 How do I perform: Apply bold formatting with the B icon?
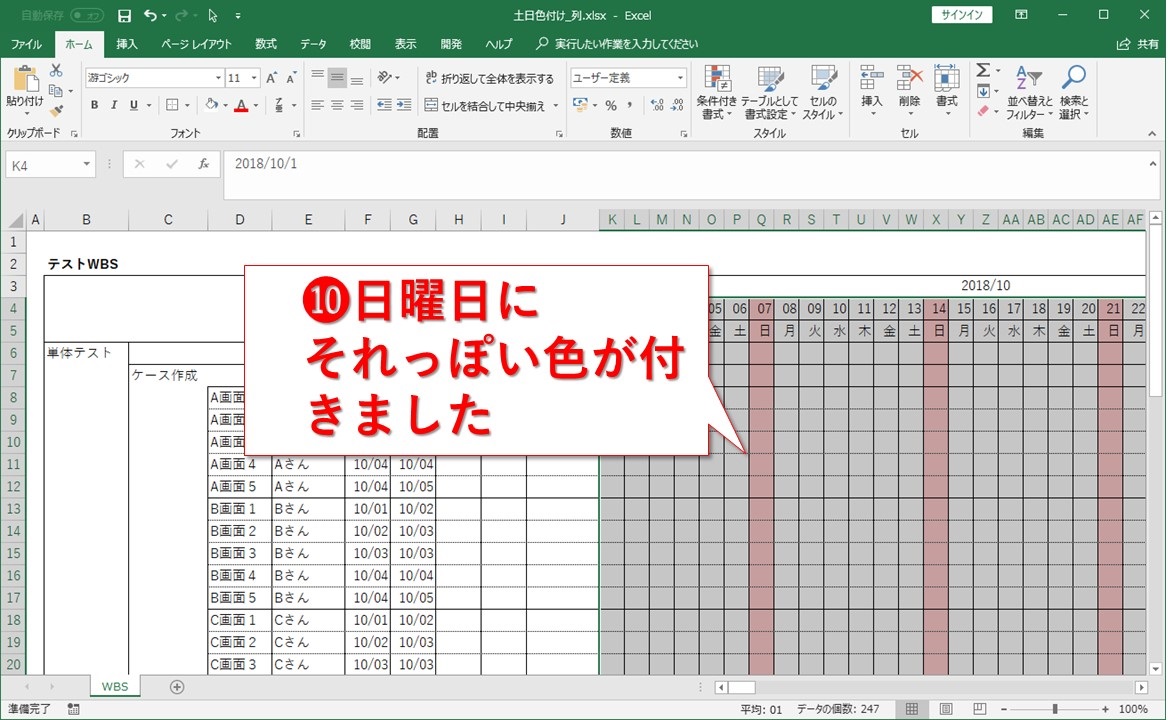pyautogui.click(x=94, y=104)
